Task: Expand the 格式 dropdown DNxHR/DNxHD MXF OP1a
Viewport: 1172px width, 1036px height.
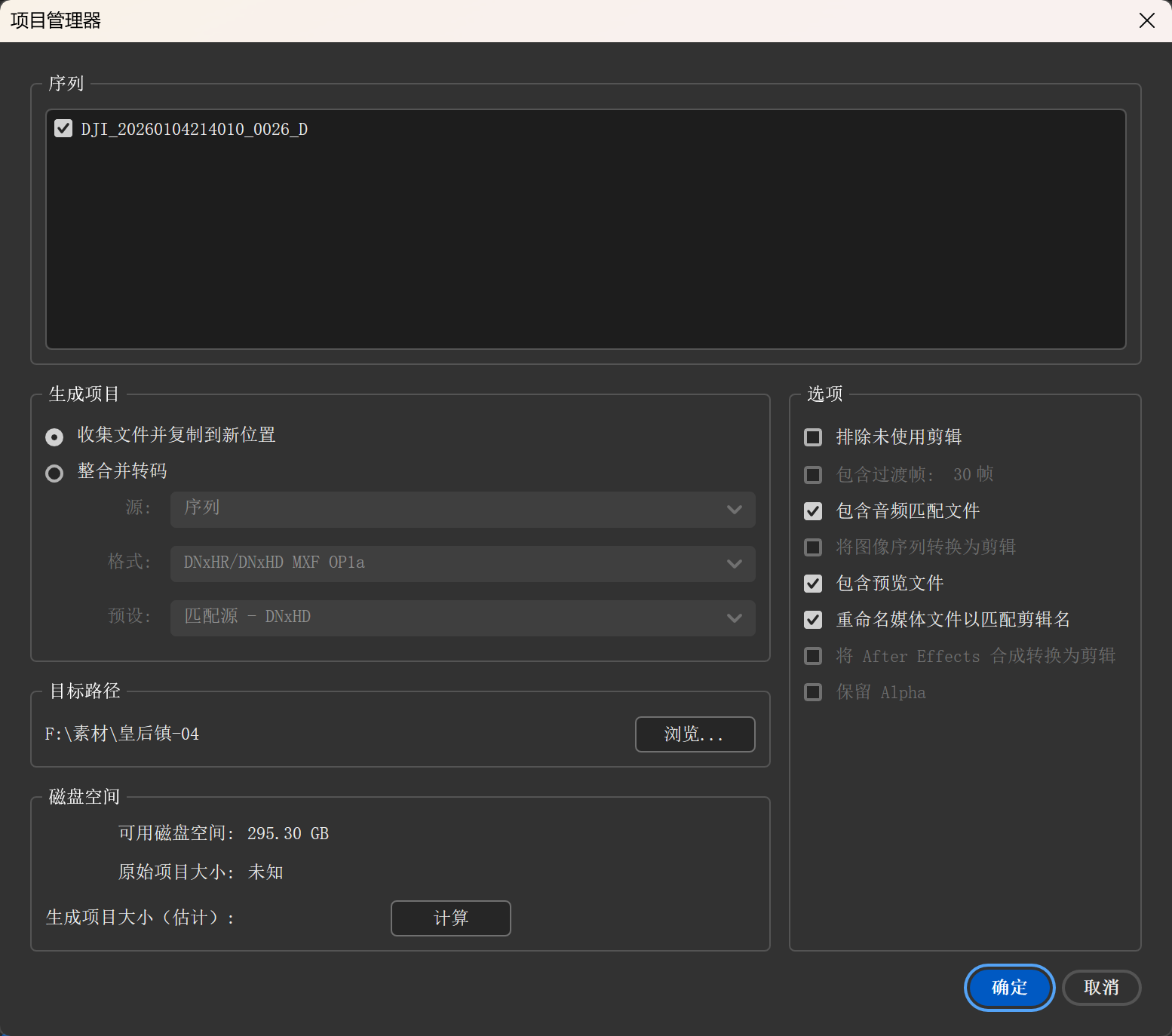Action: point(462,563)
